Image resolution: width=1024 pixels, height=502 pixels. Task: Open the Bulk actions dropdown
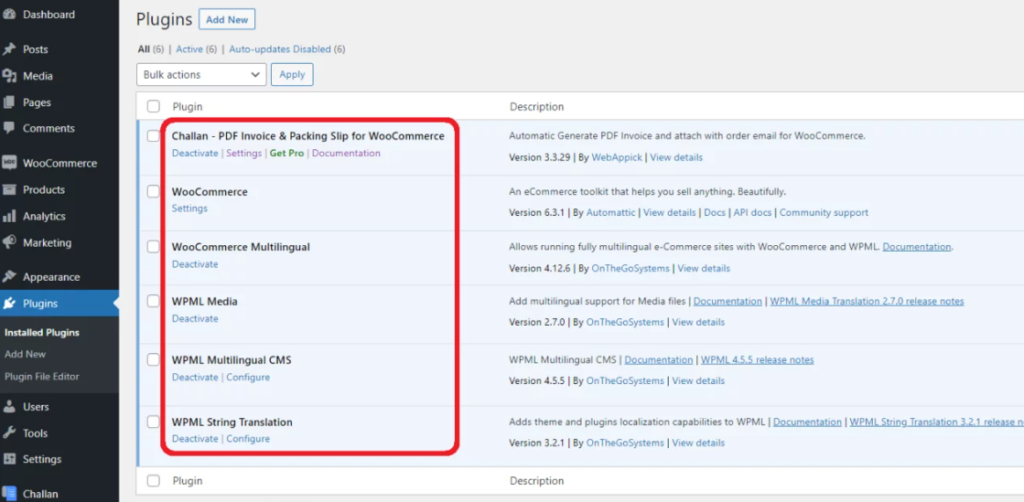[x=201, y=74]
